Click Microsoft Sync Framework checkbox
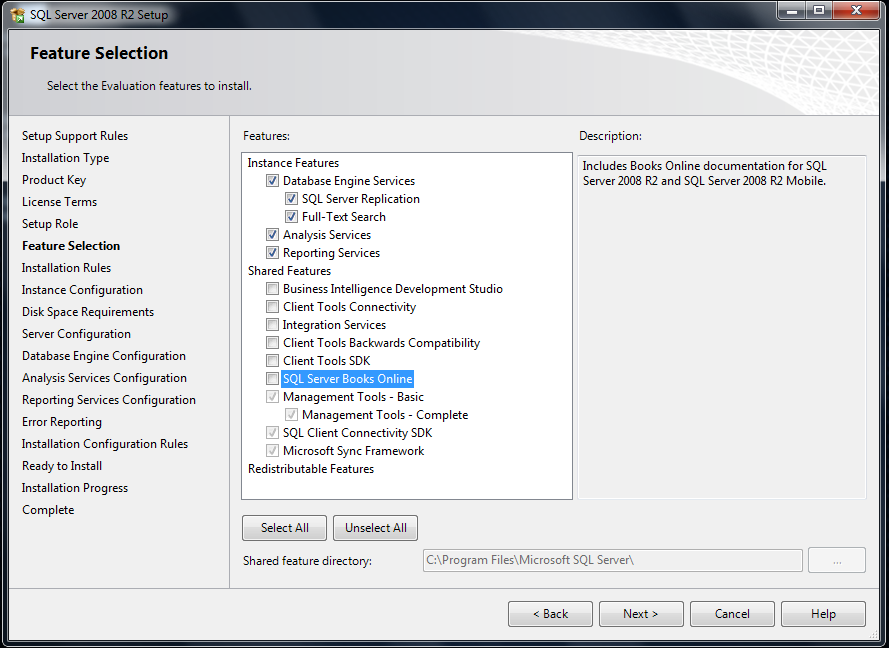 [x=273, y=451]
